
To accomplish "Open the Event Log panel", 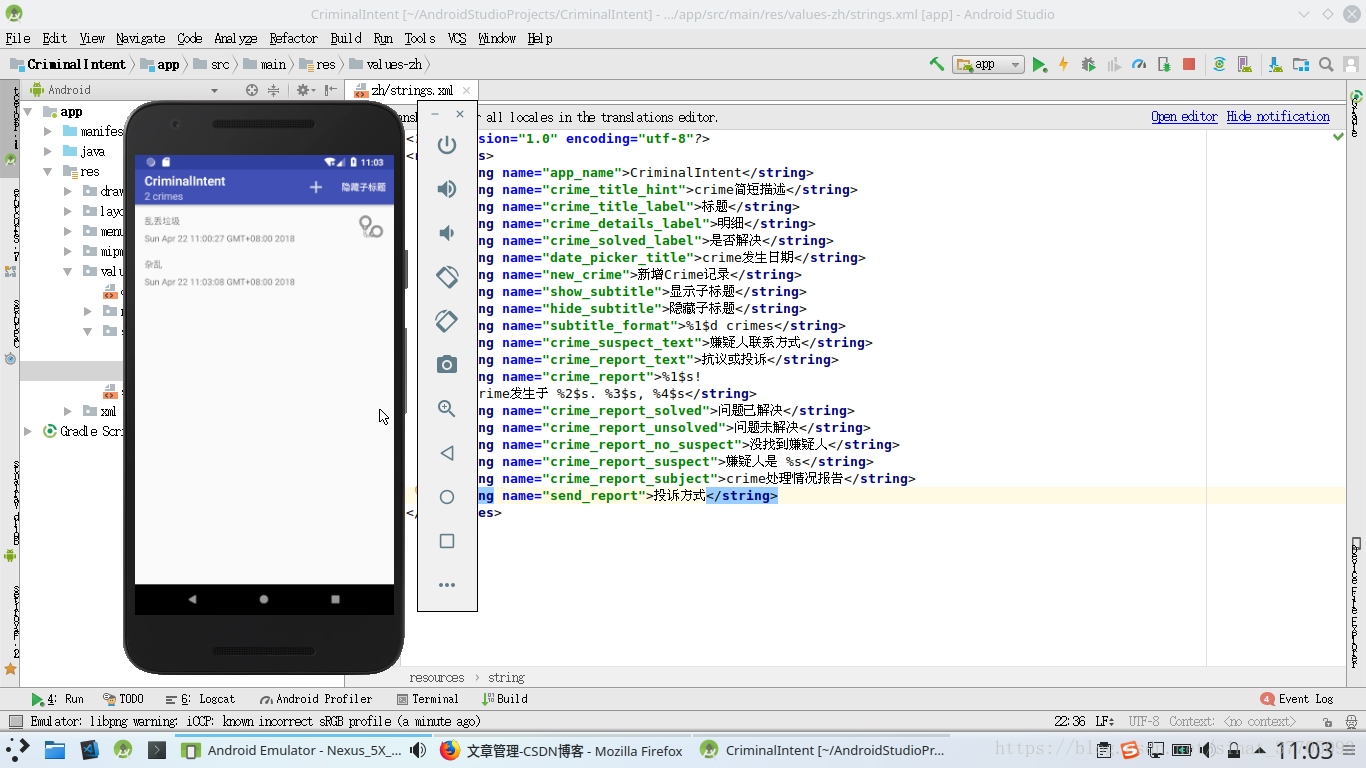I will click(1297, 699).
